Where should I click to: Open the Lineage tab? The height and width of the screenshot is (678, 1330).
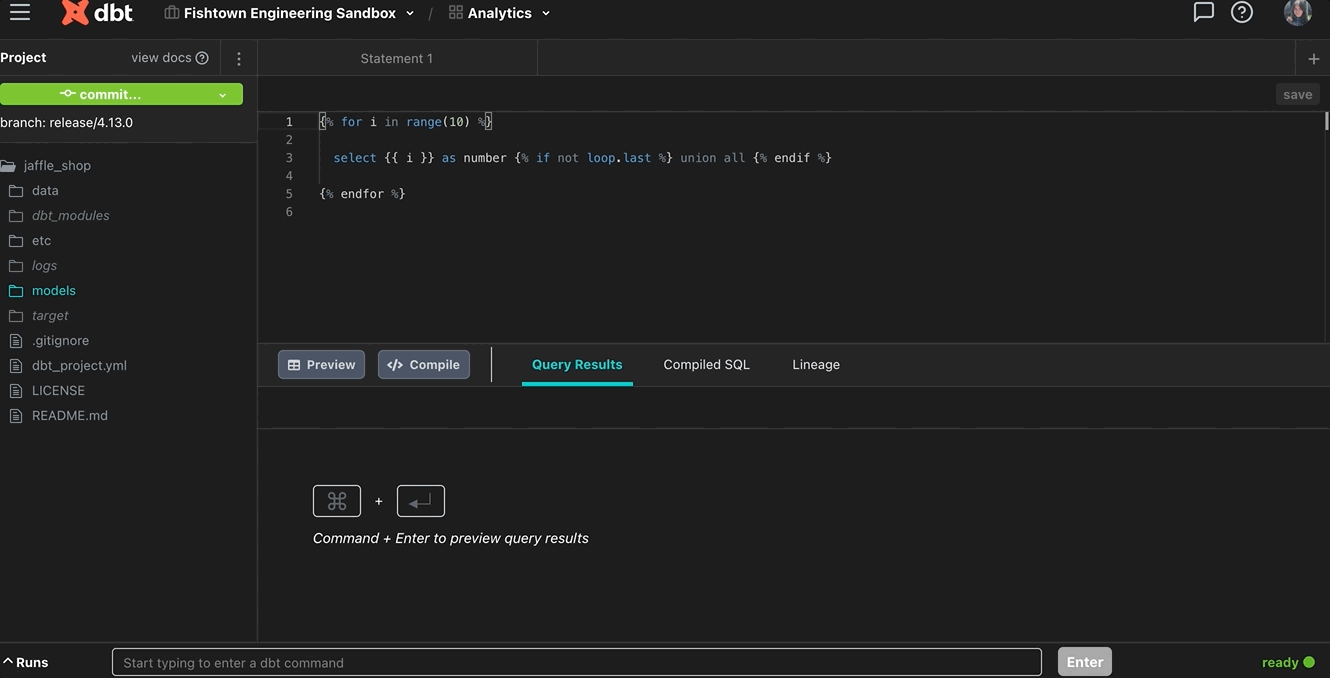815,364
